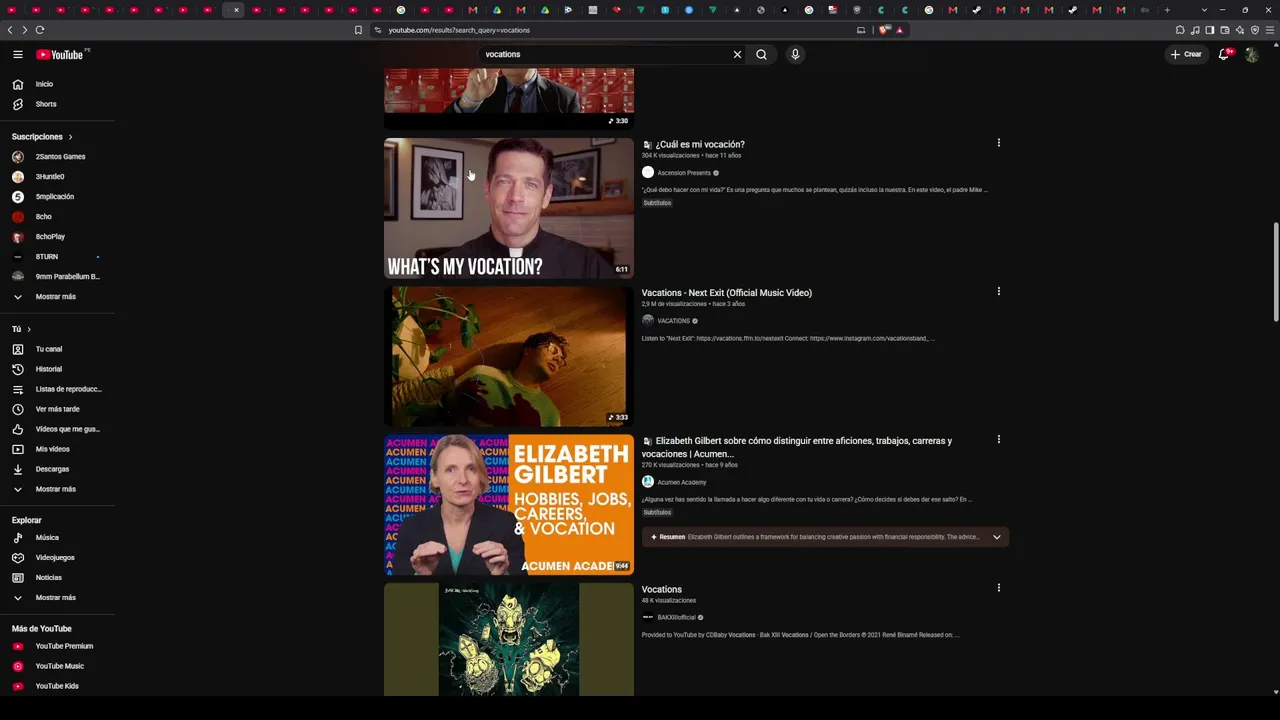Open the 5mplicación subscription
The height and width of the screenshot is (720, 1280).
pyautogui.click(x=57, y=197)
